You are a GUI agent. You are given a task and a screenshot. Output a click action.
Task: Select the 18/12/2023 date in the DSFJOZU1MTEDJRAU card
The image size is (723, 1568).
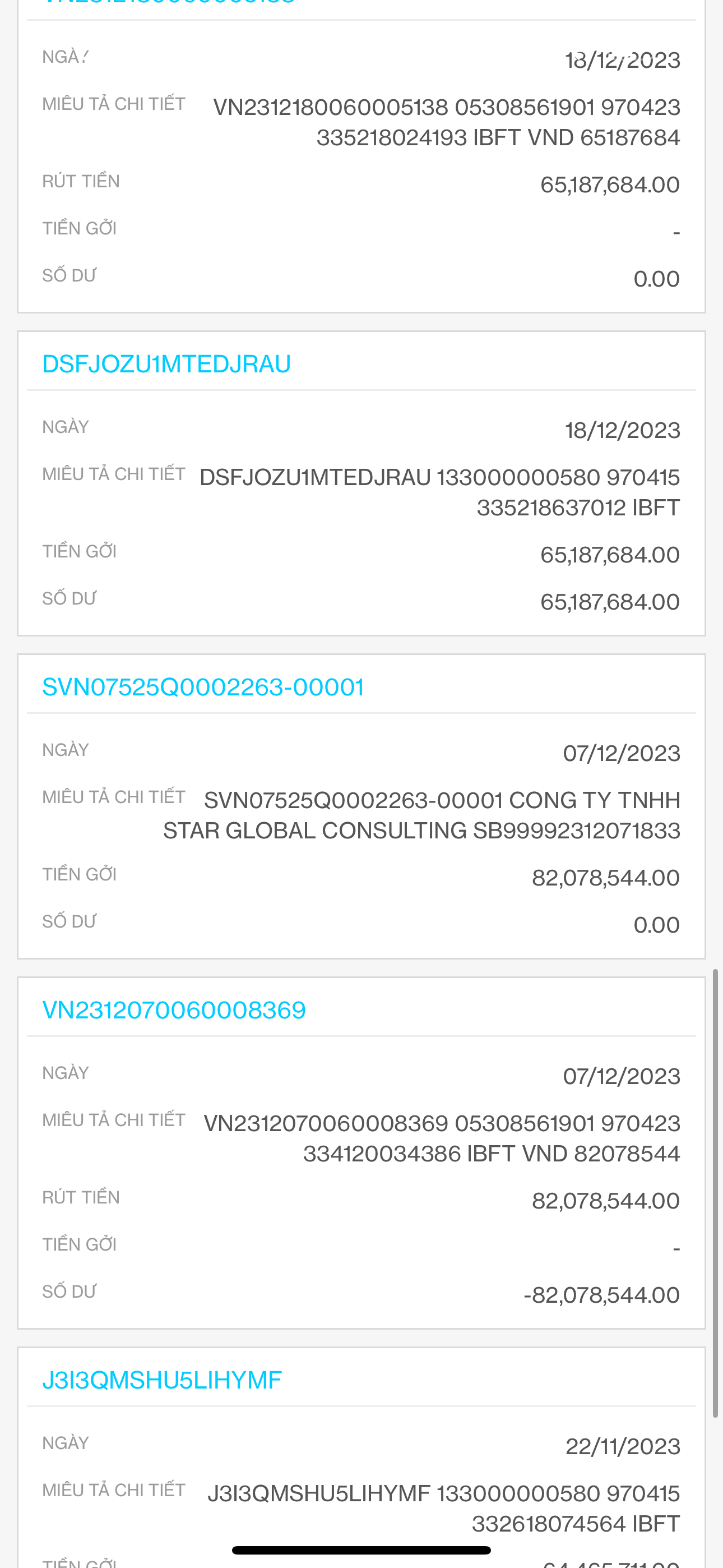(622, 430)
